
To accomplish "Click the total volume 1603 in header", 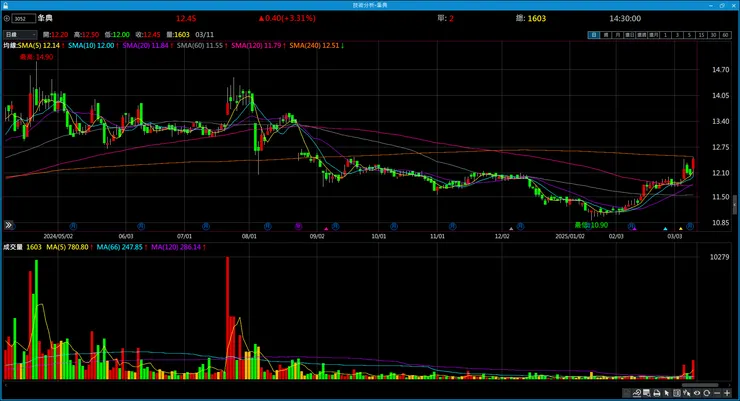I will tap(537, 18).
